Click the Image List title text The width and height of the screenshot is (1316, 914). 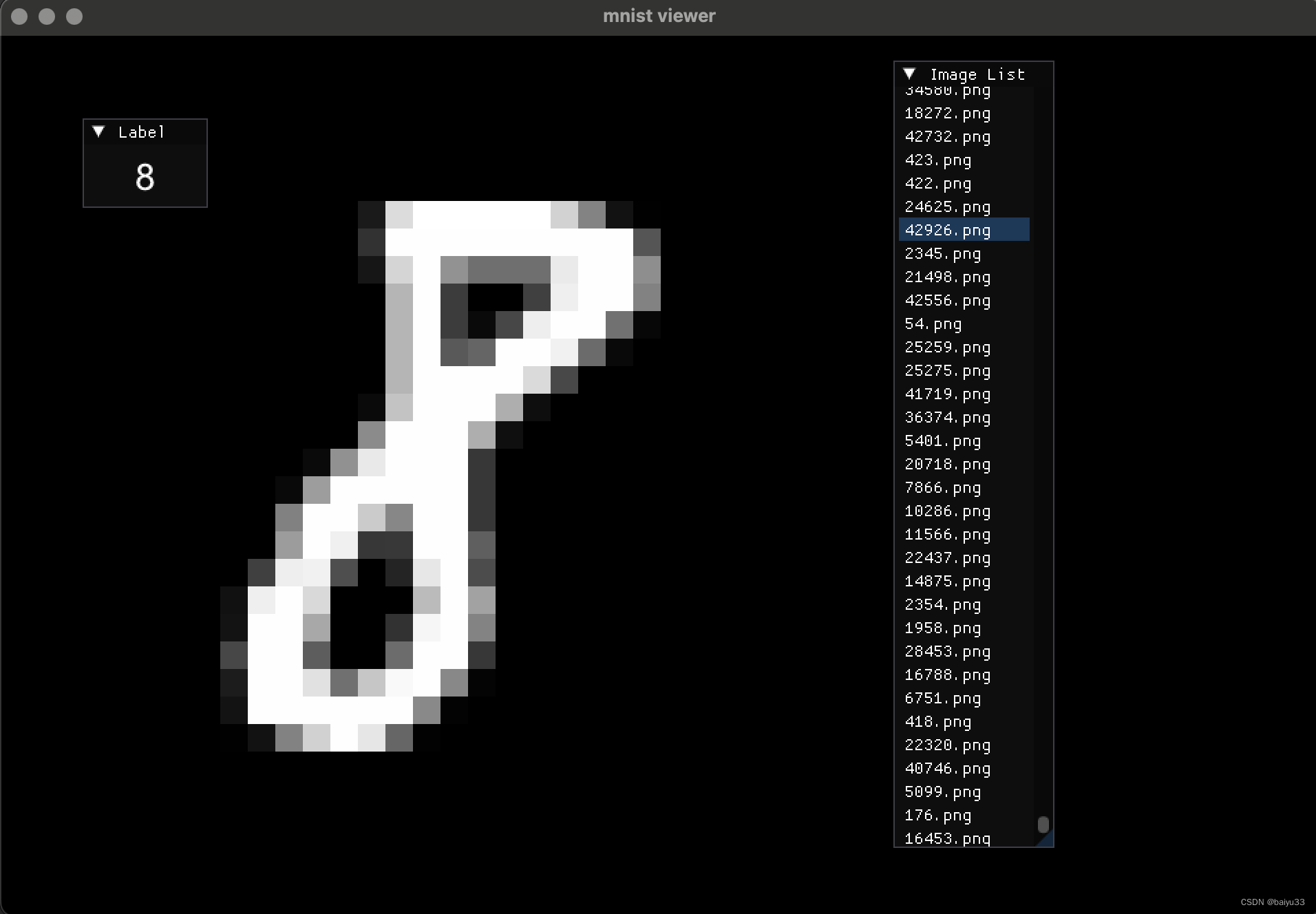977,74
